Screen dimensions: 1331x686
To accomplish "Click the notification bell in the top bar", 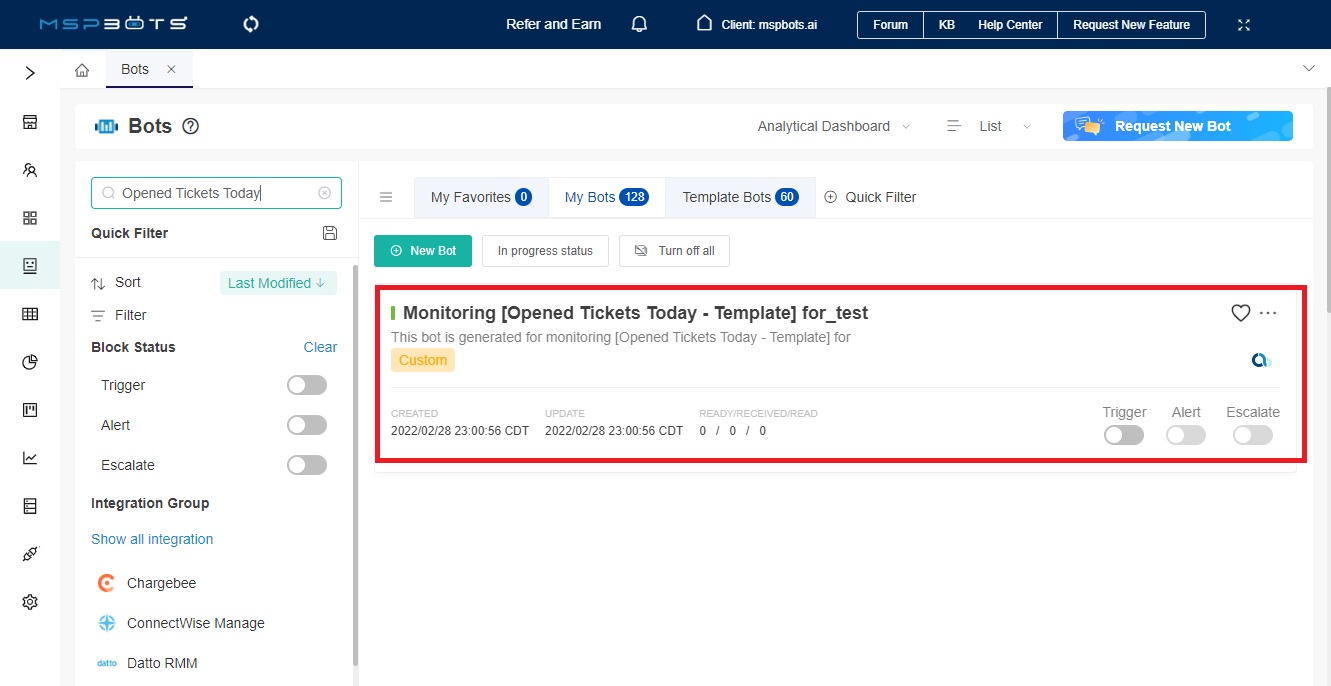I will [639, 24].
